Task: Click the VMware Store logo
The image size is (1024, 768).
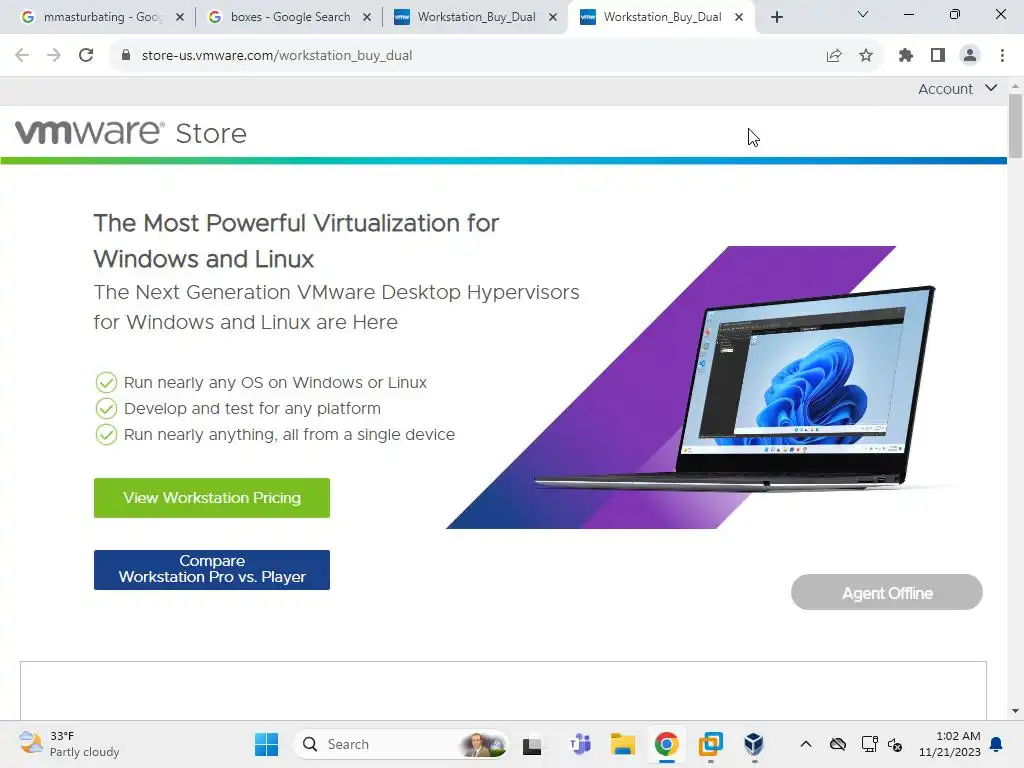Action: coord(131,133)
